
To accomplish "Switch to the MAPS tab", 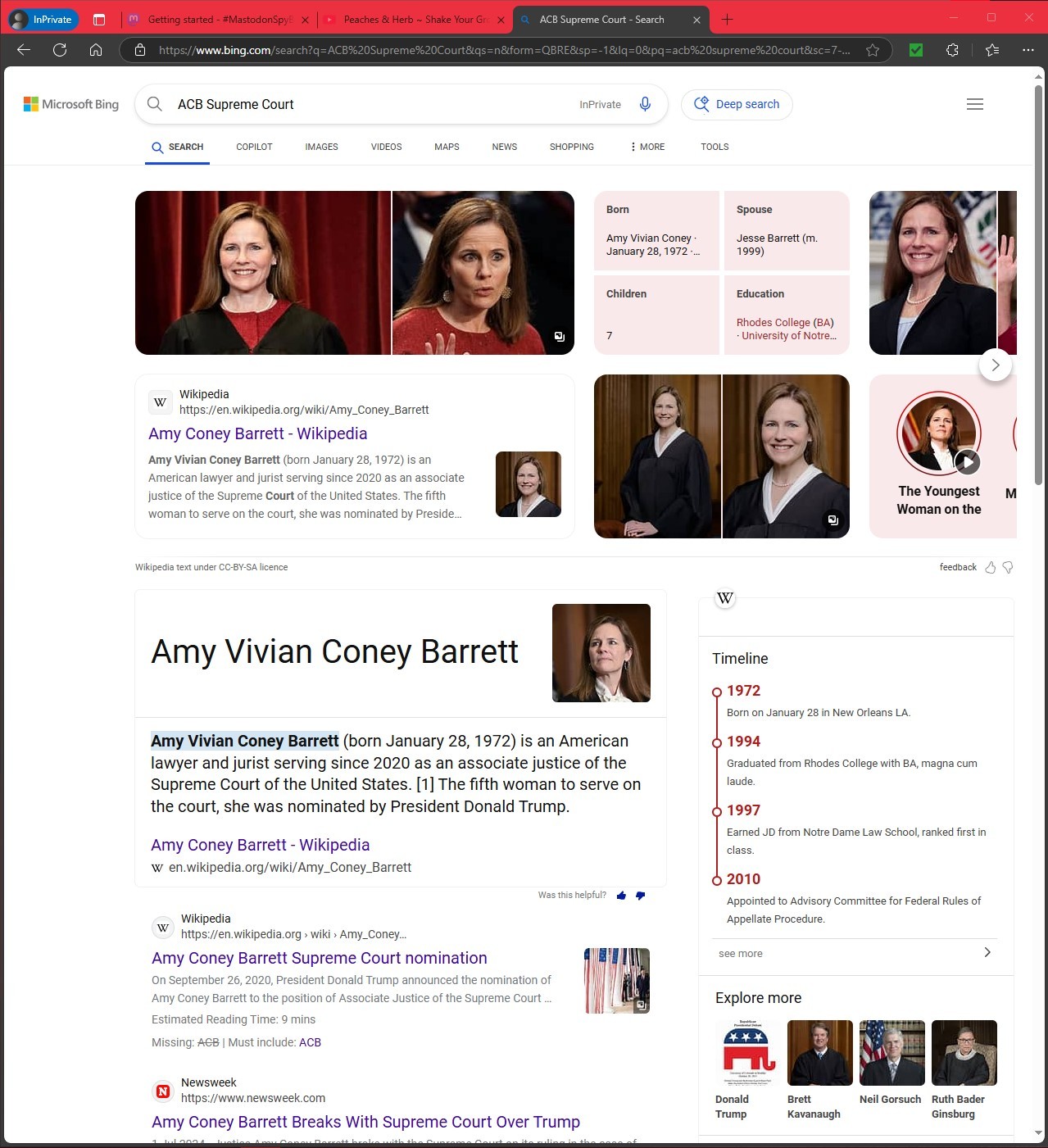I will tap(447, 147).
